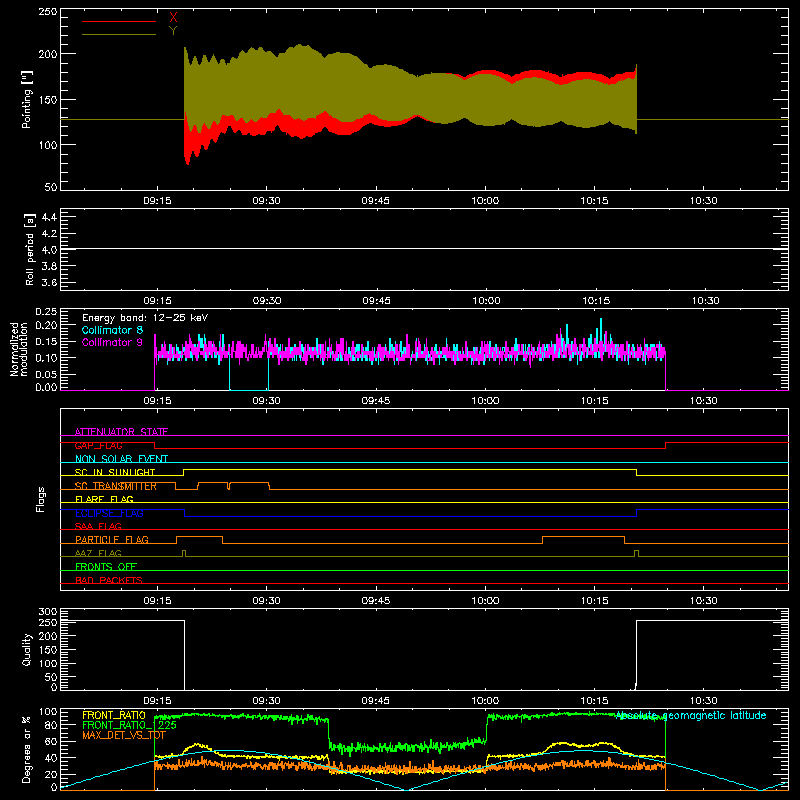Click the FLARE_FLAG label
Image resolution: width=800 pixels, height=800 pixels.
click(104, 499)
